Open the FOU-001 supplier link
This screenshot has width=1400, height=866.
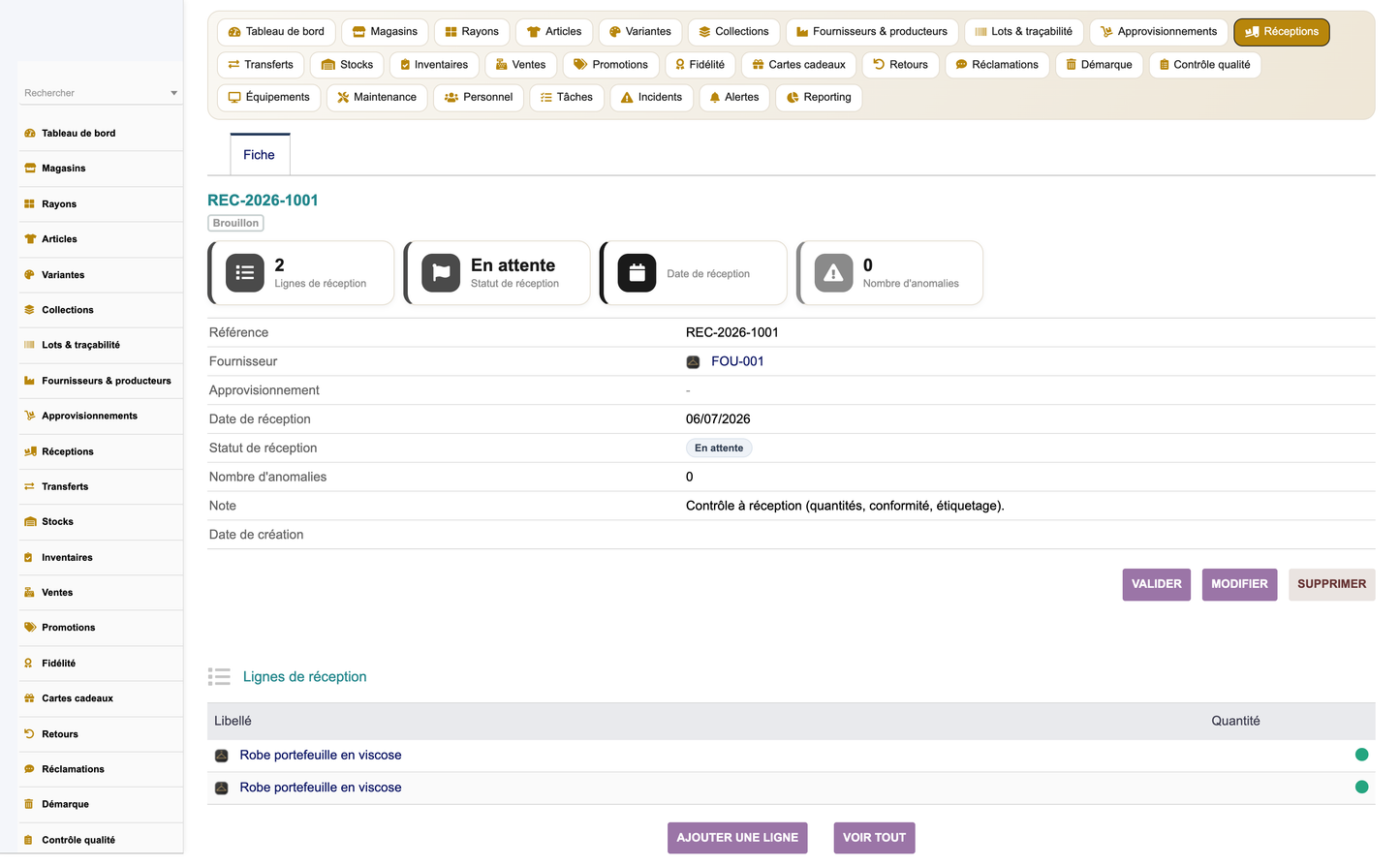point(737,361)
